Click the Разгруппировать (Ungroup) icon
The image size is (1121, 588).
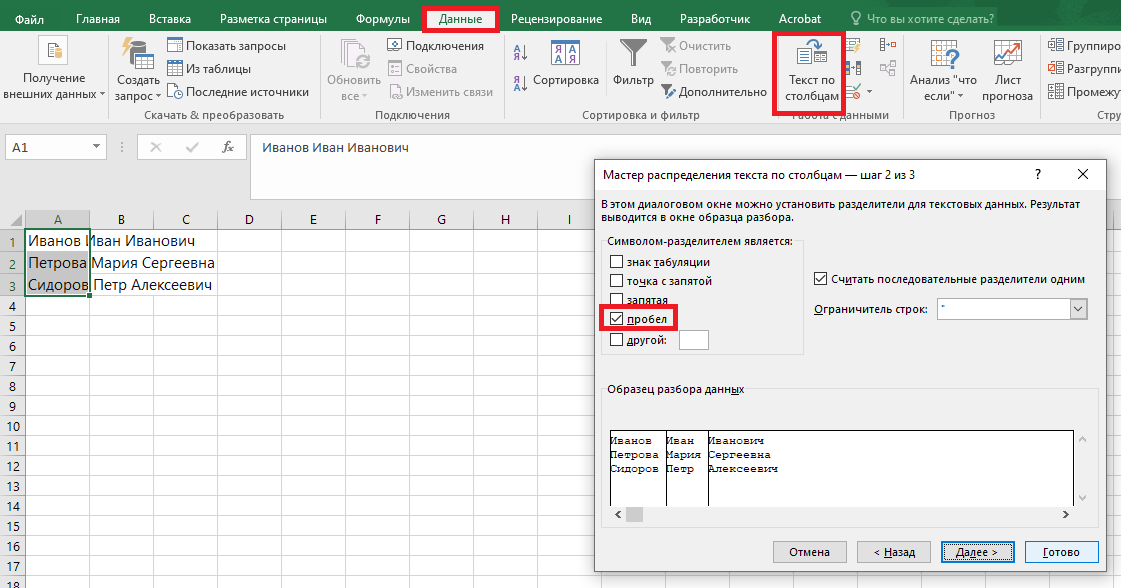1056,69
